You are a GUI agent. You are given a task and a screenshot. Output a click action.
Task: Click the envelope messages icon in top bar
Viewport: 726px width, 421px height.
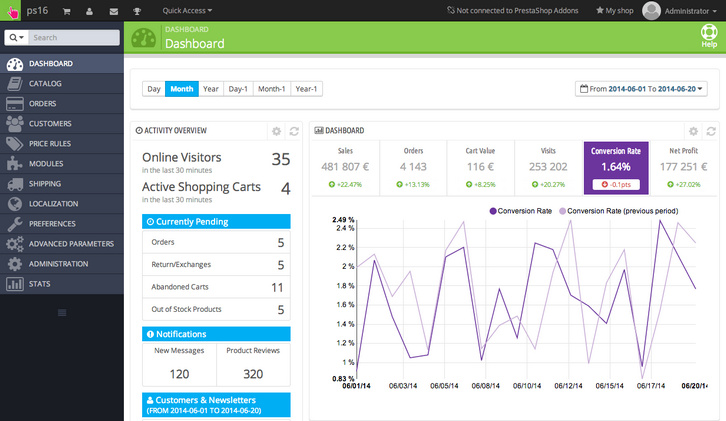pyautogui.click(x=113, y=10)
